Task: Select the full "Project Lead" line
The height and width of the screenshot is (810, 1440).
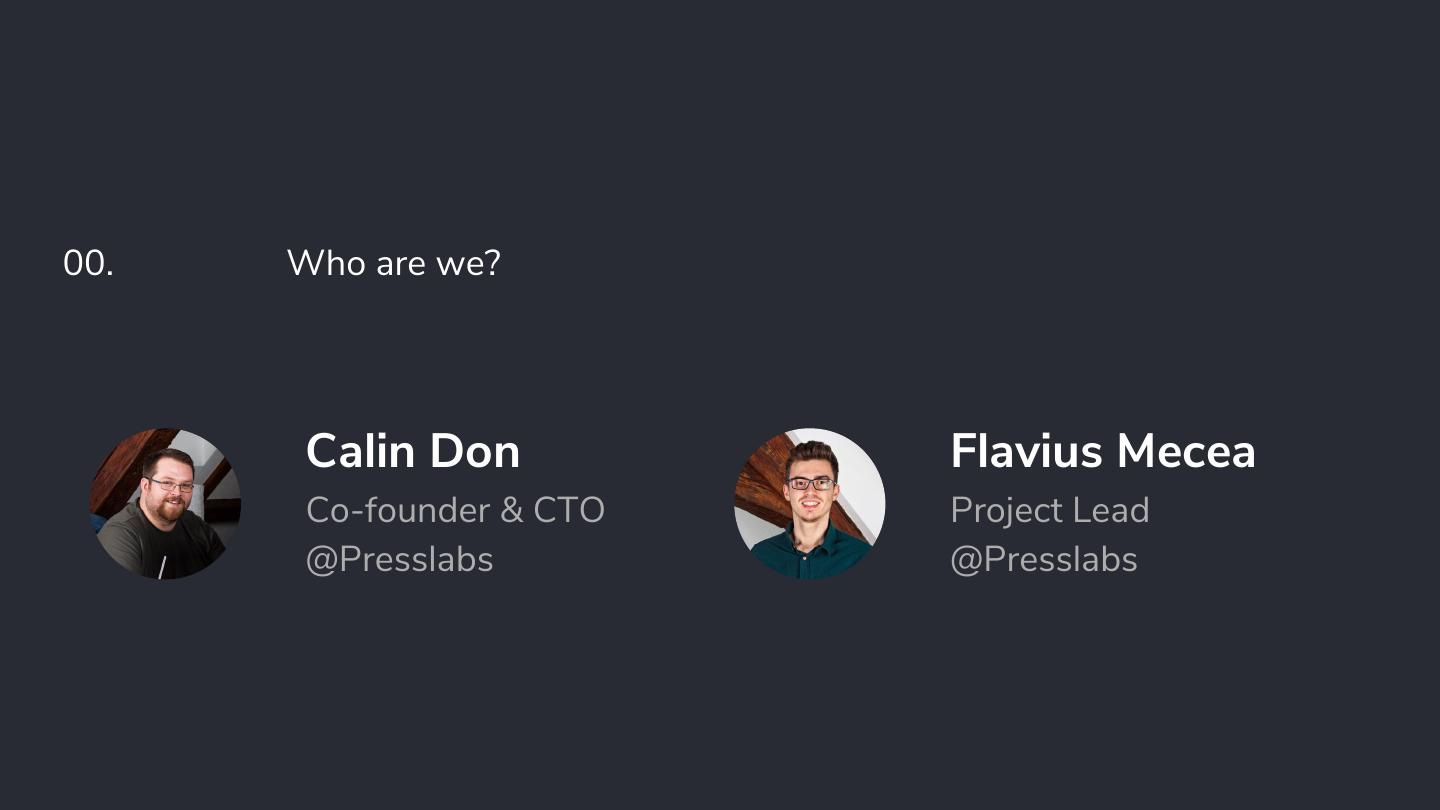Action: 1049,510
